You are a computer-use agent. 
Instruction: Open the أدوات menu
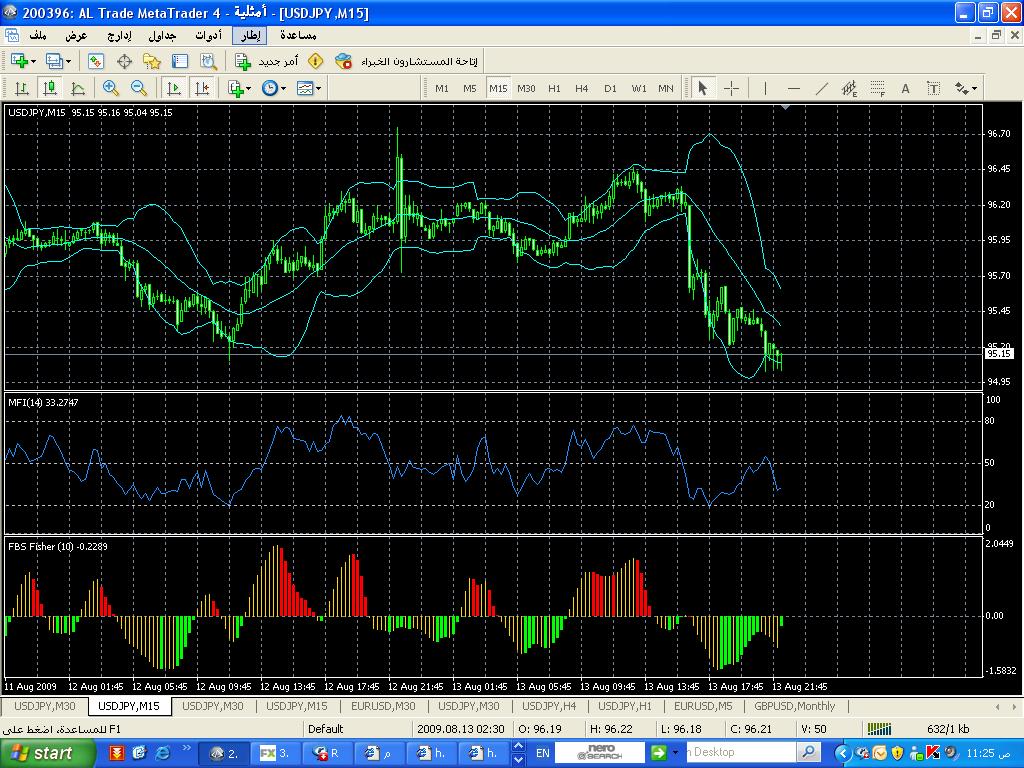click(x=209, y=35)
